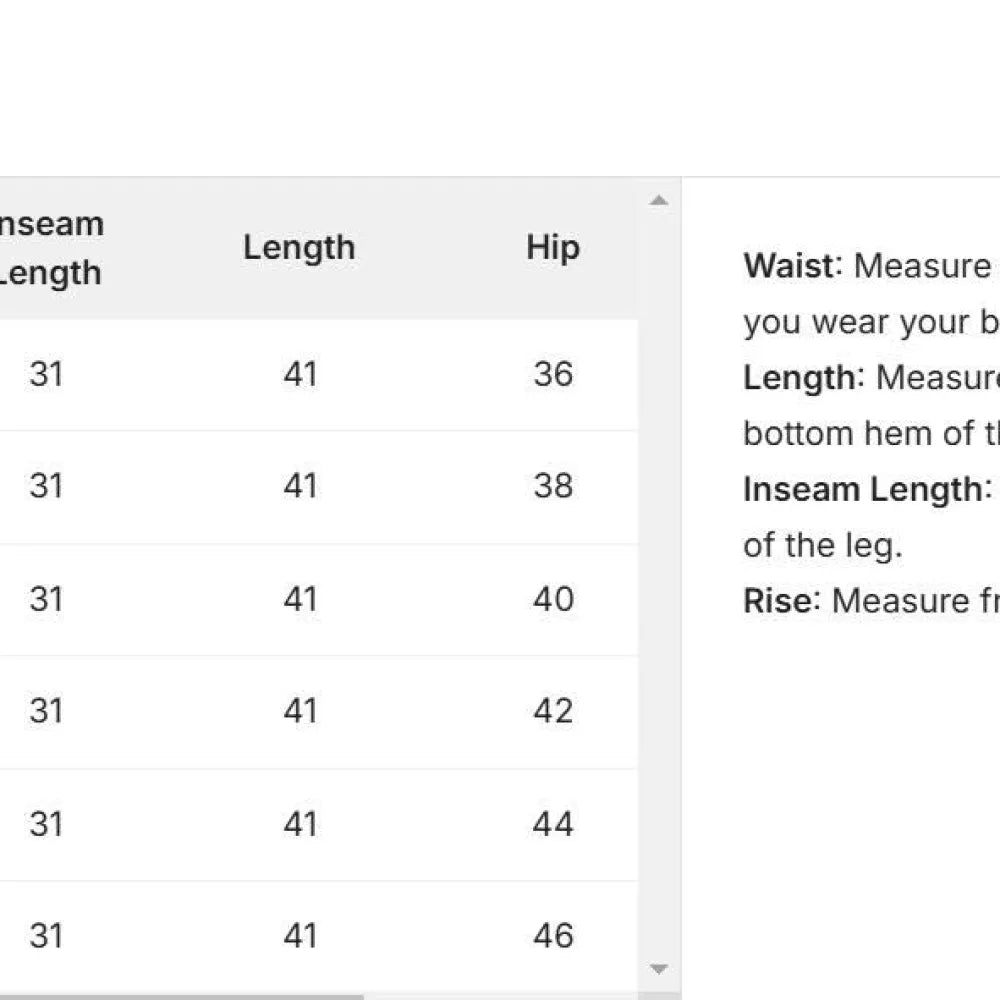This screenshot has width=1000, height=1000.
Task: Select the Hip value 38 cell
Action: [x=553, y=486]
